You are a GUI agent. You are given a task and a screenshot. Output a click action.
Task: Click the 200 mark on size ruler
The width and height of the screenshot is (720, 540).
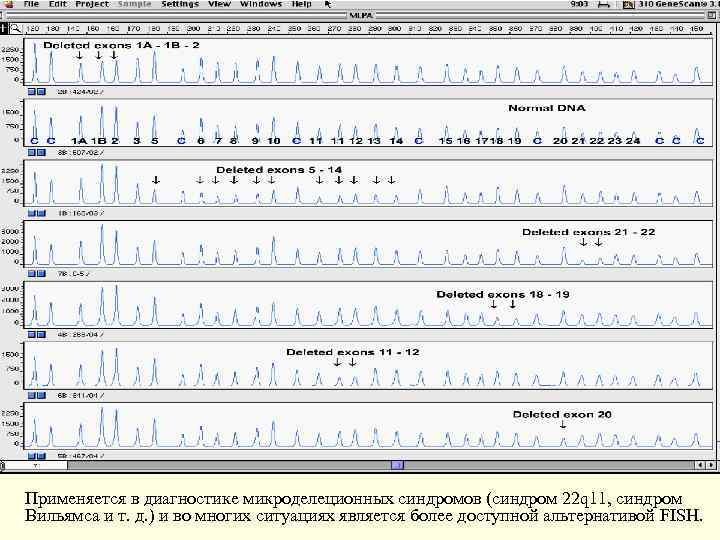tap(193, 28)
